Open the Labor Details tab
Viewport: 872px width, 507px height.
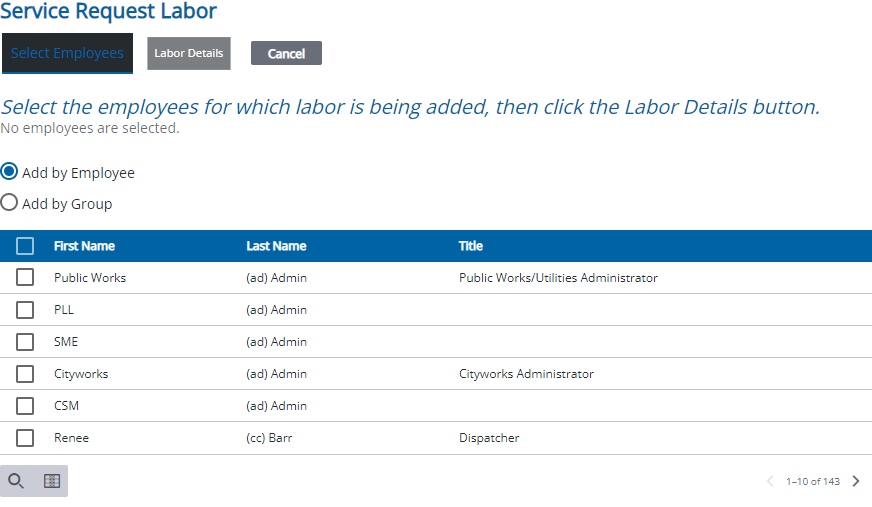[189, 53]
